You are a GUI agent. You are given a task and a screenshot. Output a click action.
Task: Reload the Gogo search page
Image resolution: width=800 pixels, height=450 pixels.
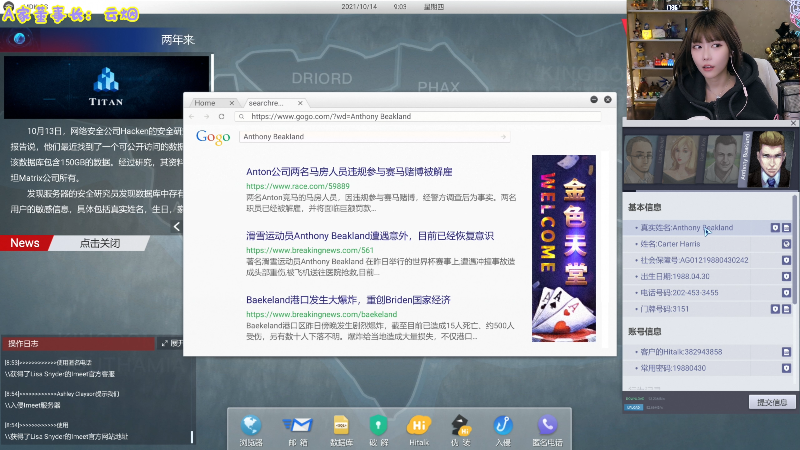[221, 116]
